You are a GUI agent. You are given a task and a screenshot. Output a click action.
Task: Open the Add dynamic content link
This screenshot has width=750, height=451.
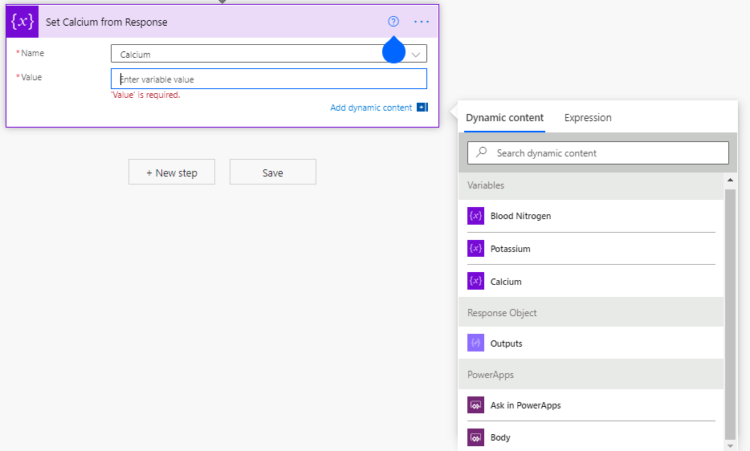point(371,108)
